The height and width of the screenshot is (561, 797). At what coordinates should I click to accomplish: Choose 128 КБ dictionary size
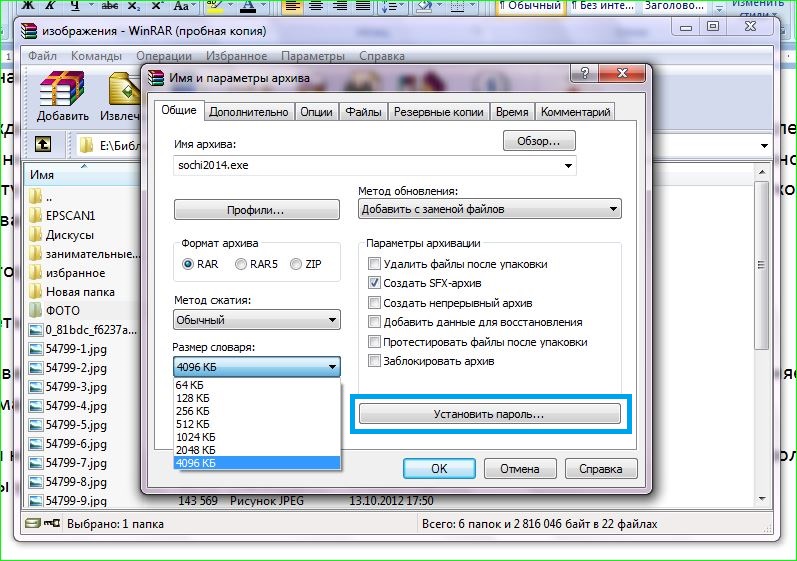click(257, 398)
